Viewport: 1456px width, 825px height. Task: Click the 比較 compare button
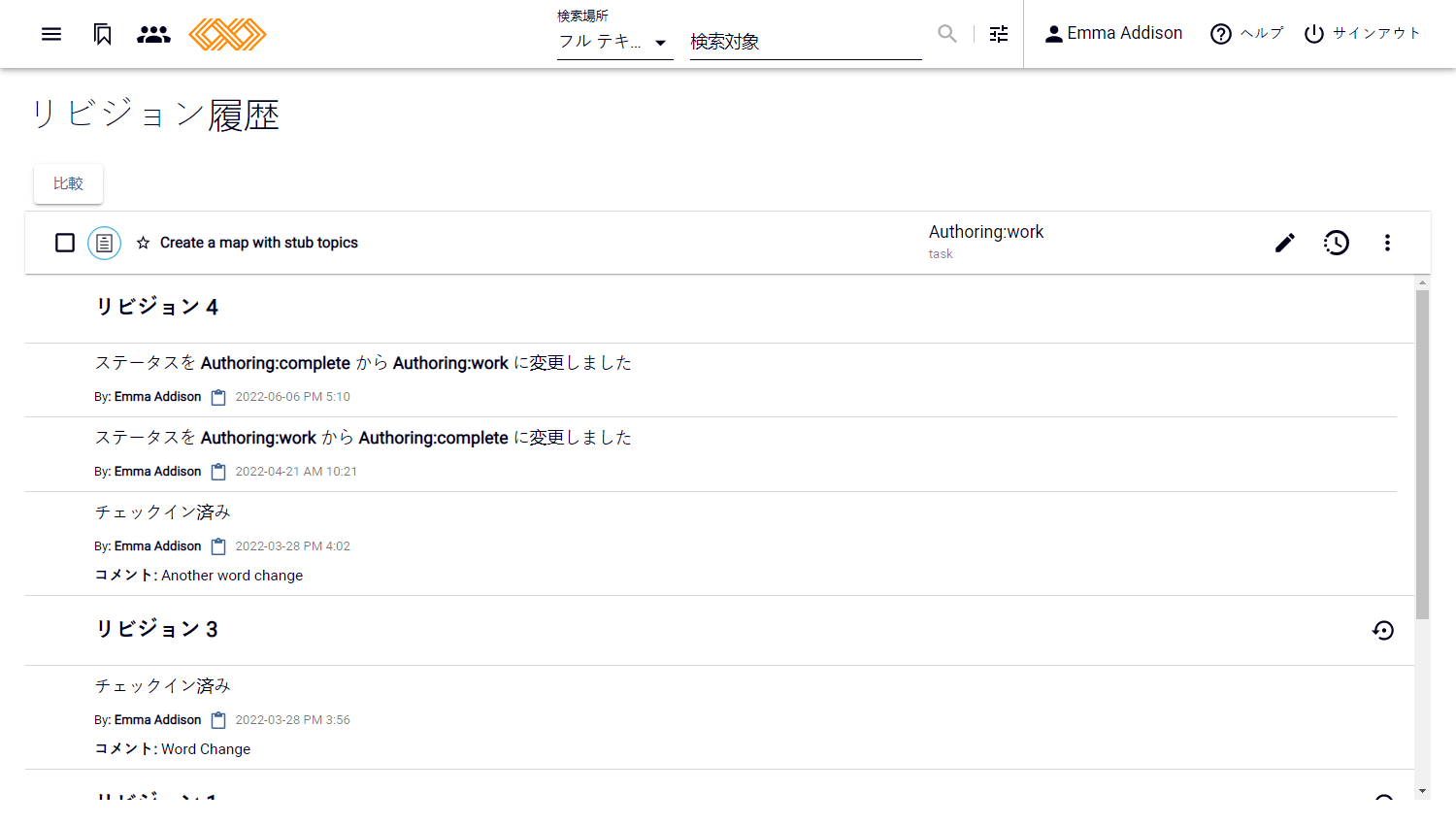click(x=68, y=183)
